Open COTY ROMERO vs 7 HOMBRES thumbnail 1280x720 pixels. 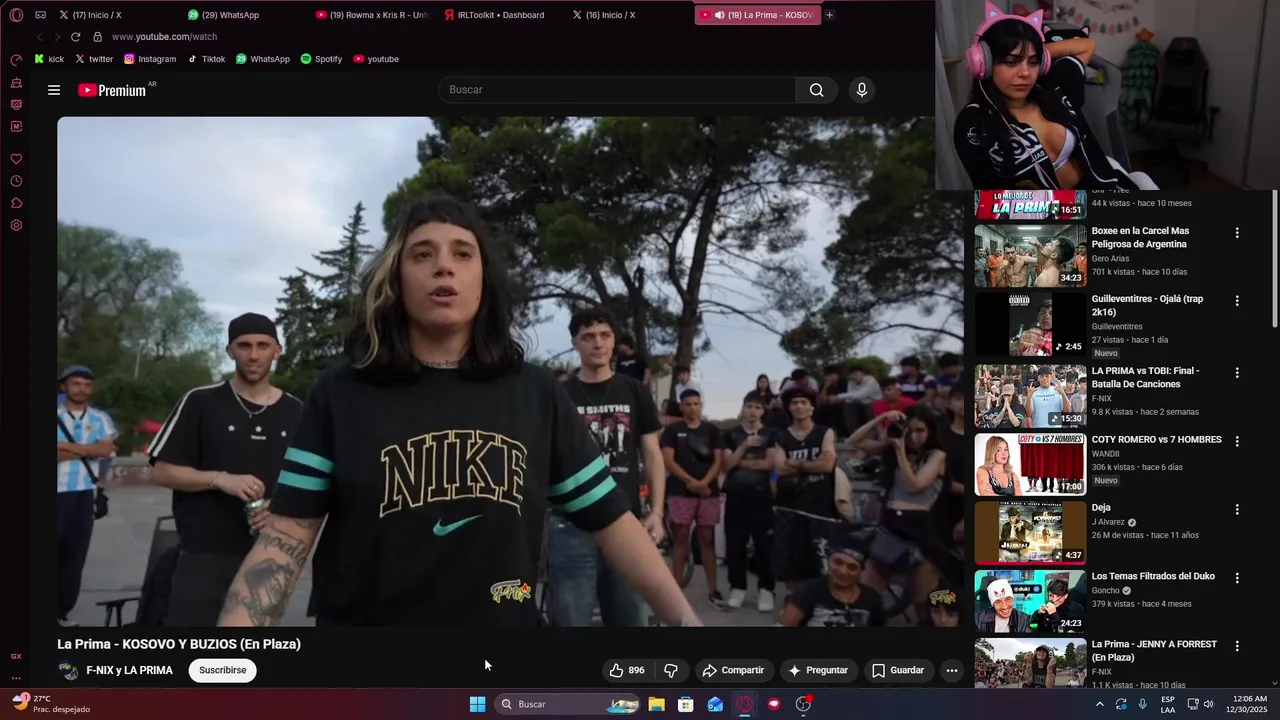coord(1030,464)
